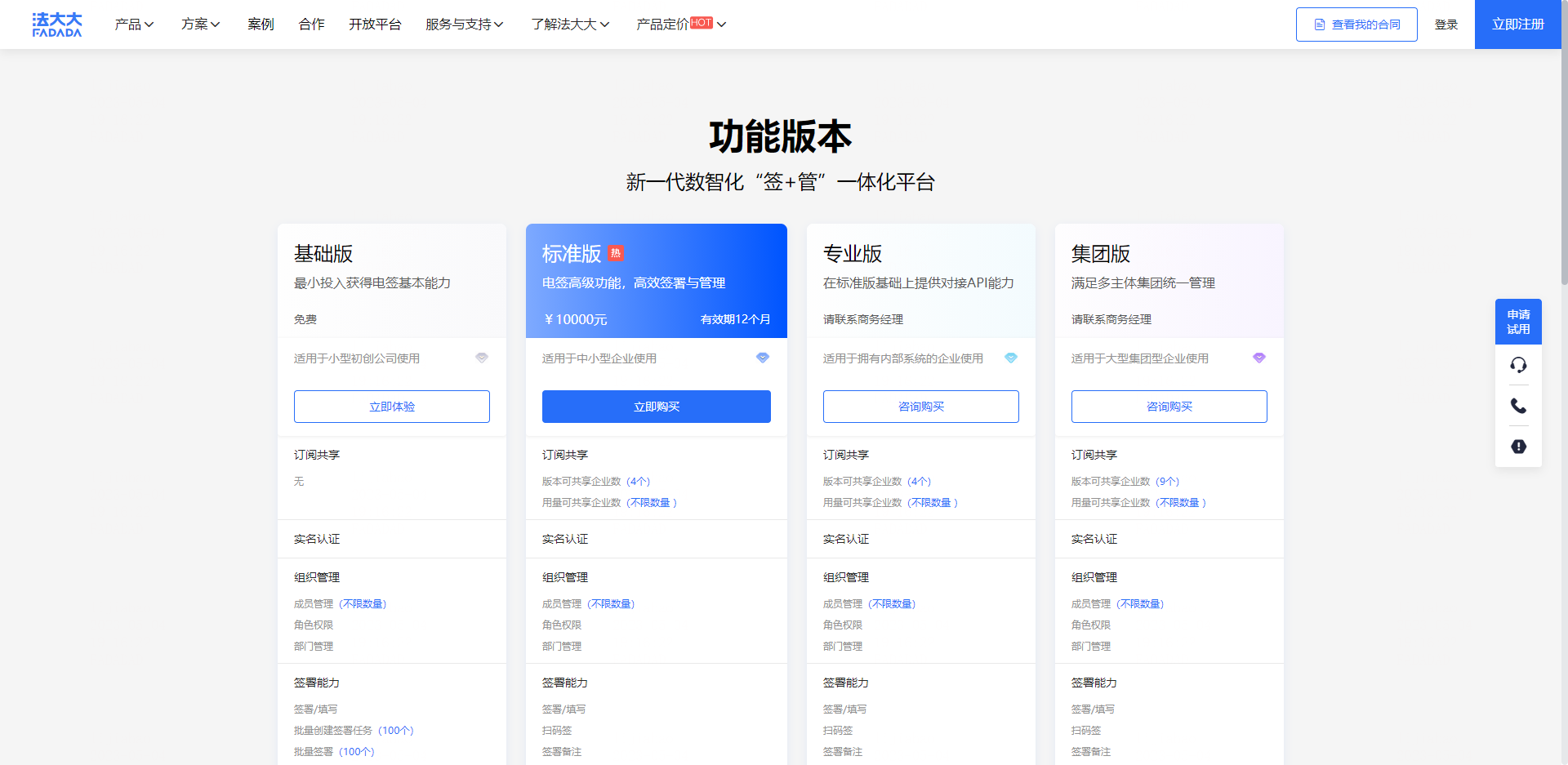Click 立即购买 in the 标准版 card

pos(657,407)
